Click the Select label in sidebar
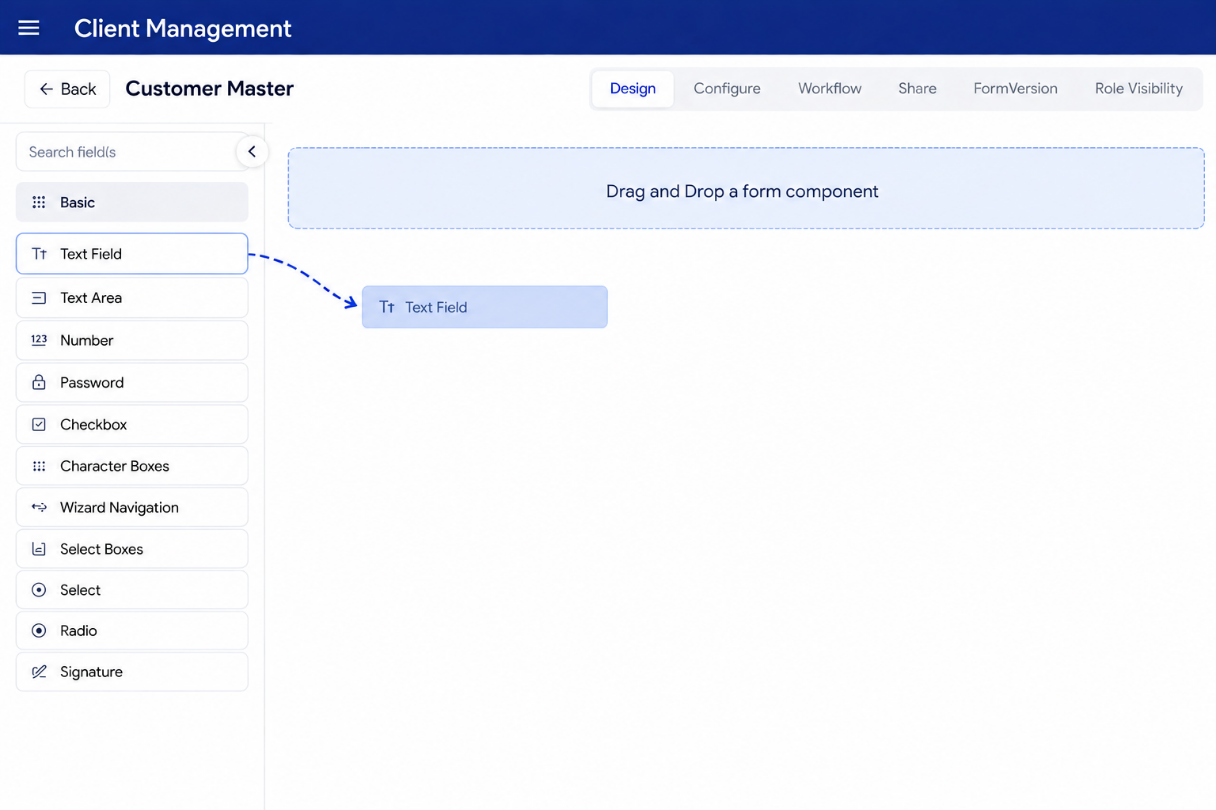This screenshot has width=1216, height=810. [x=80, y=590]
